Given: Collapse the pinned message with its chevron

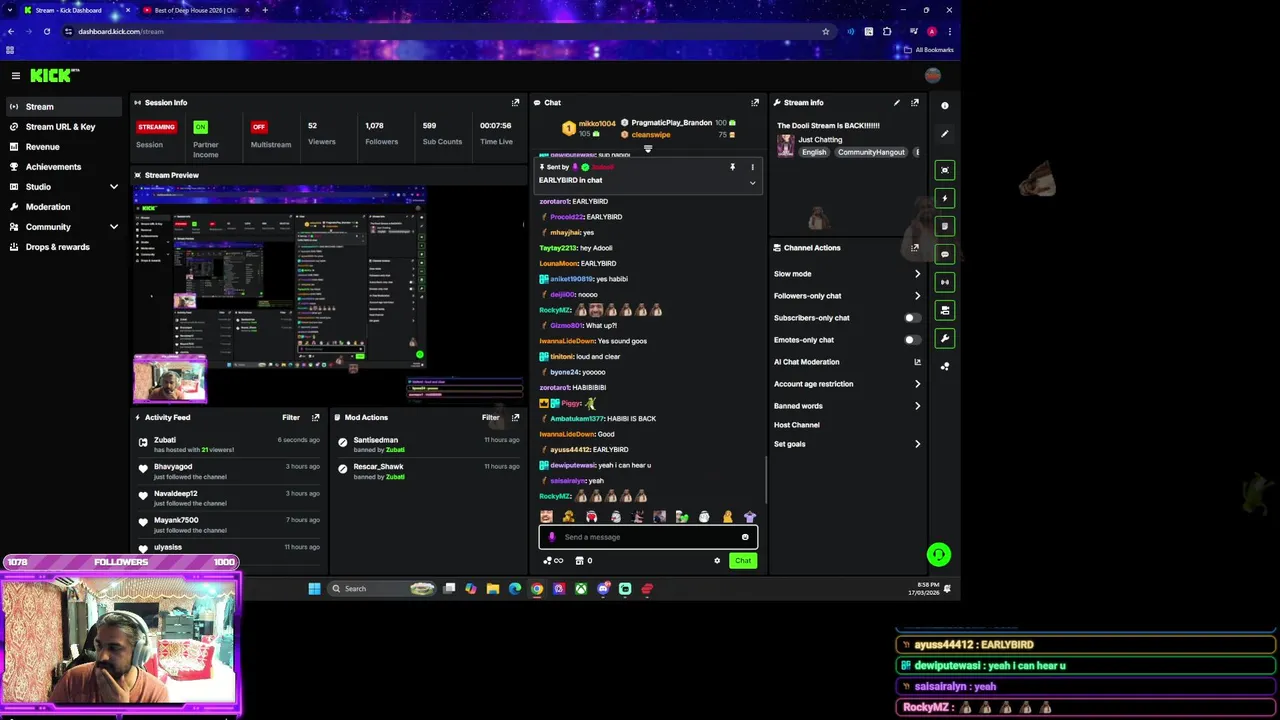Looking at the screenshot, I should [x=752, y=183].
